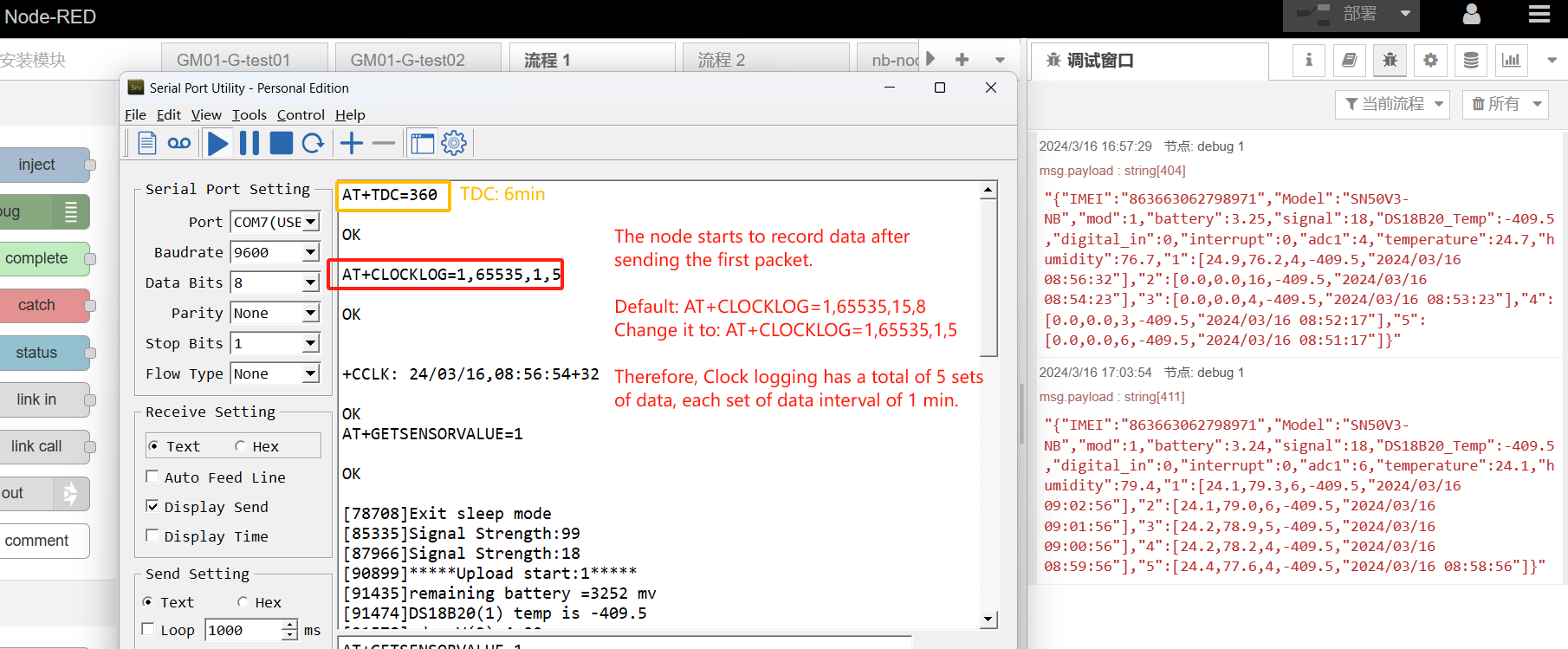Switch to GM01-G-test02 flow tab

(418, 60)
